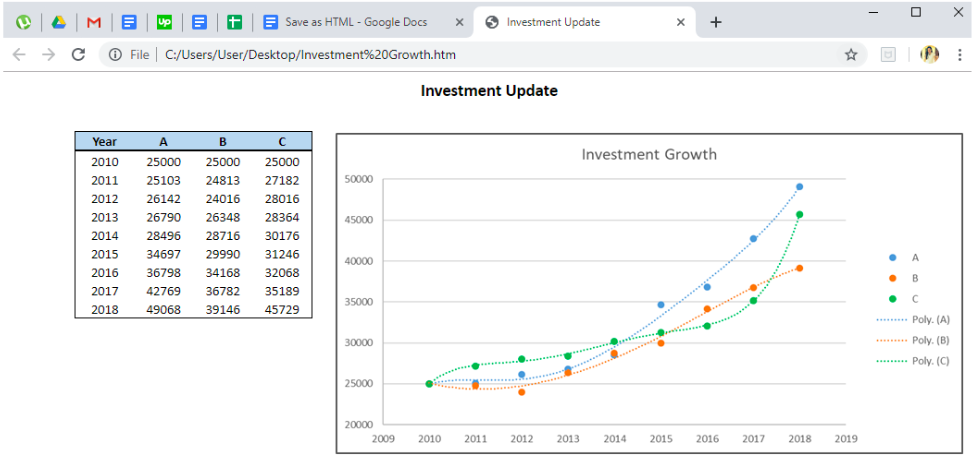
Task: Switch to the Google Sheets pinned tab
Action: click(234, 22)
